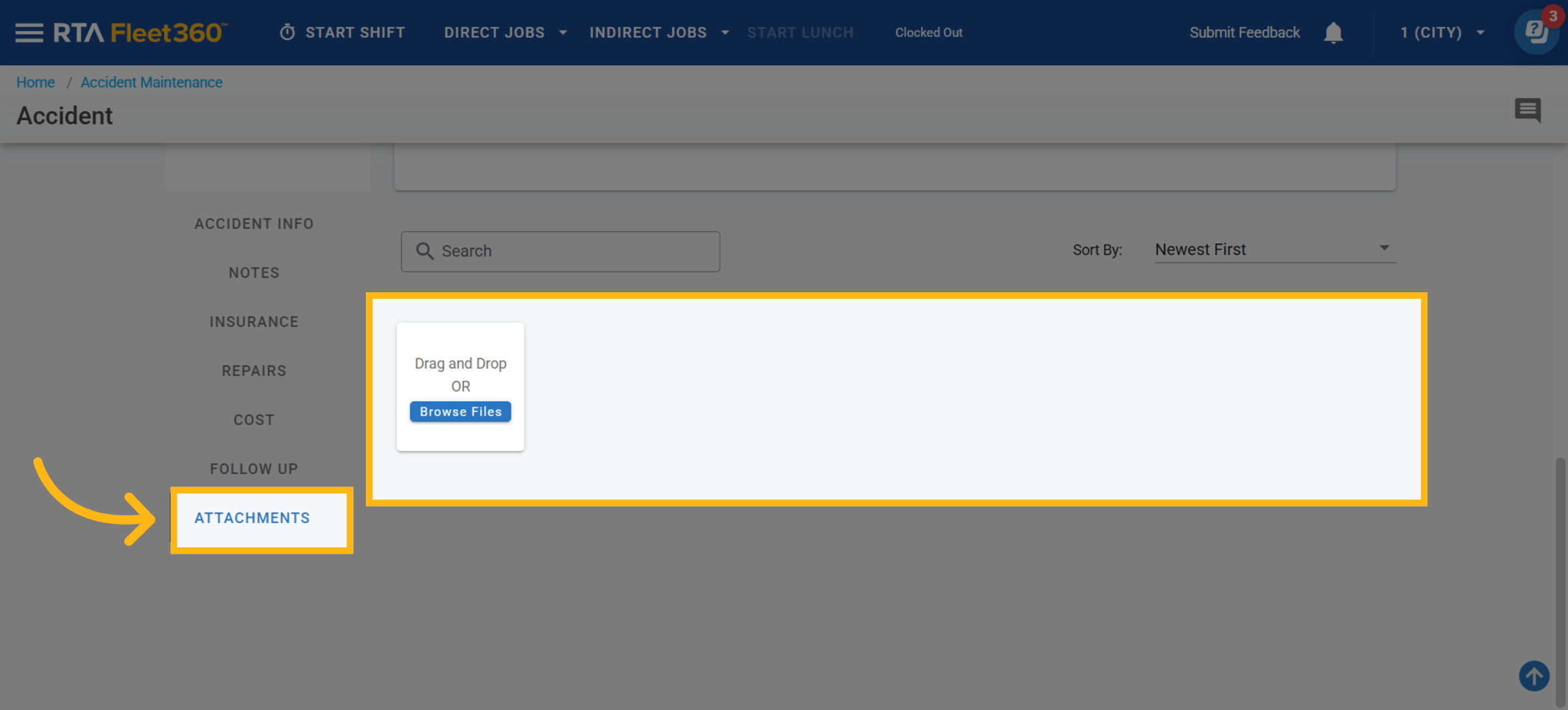Image resolution: width=1568 pixels, height=710 pixels.
Task: Click the Browse Files button
Action: (461, 412)
